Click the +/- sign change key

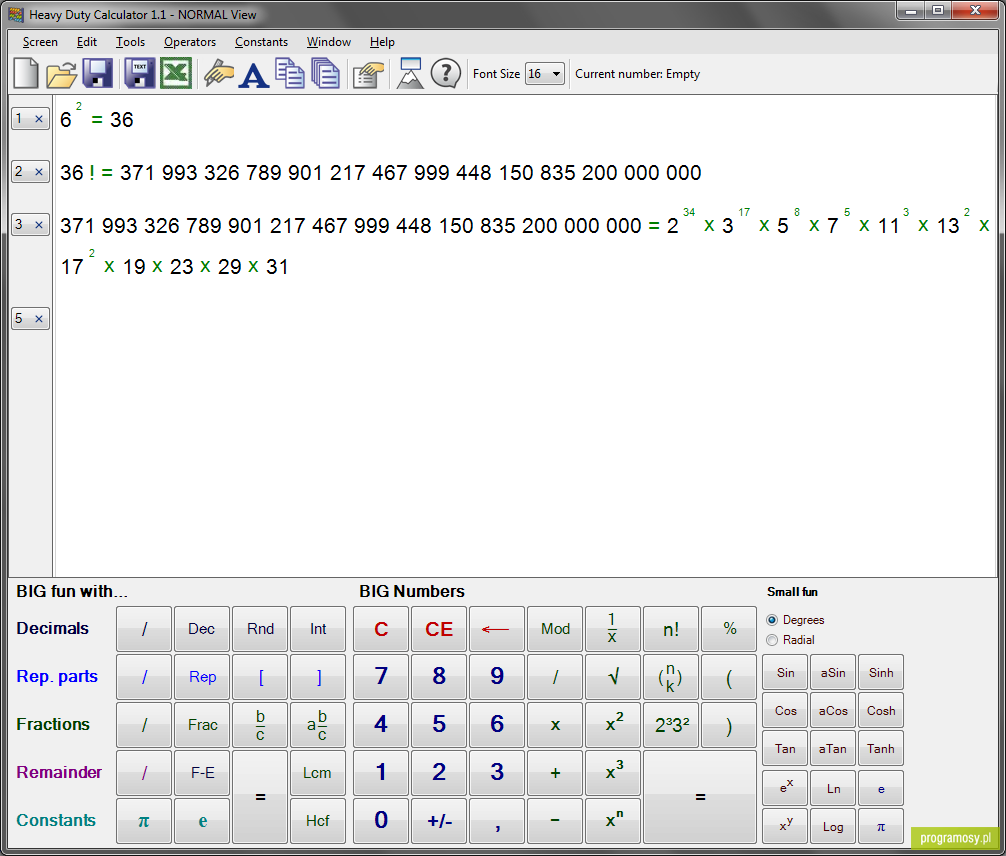(x=439, y=821)
